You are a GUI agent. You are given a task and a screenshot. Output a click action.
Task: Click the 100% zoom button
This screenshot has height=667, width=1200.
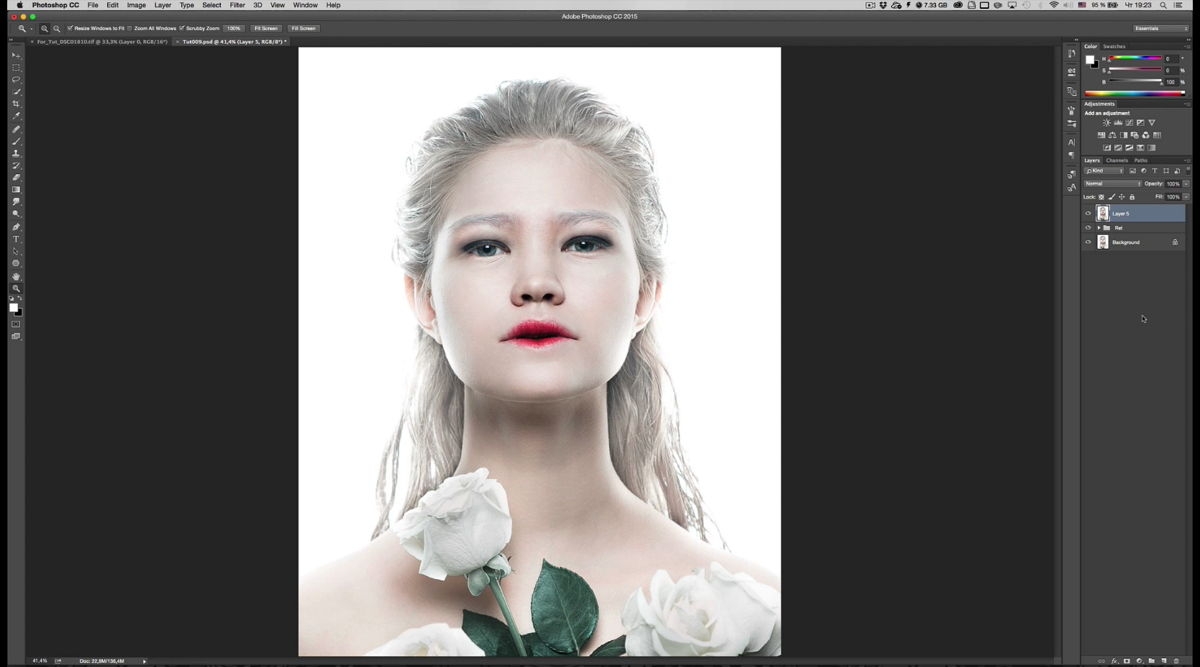[234, 28]
